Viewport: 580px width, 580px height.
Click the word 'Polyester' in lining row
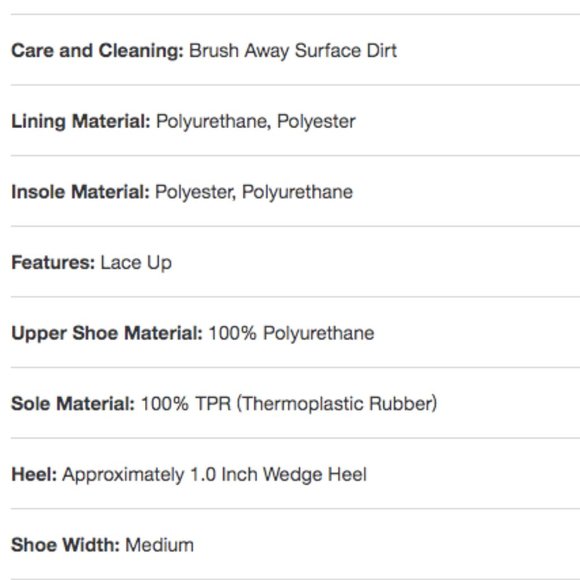pyautogui.click(x=316, y=122)
